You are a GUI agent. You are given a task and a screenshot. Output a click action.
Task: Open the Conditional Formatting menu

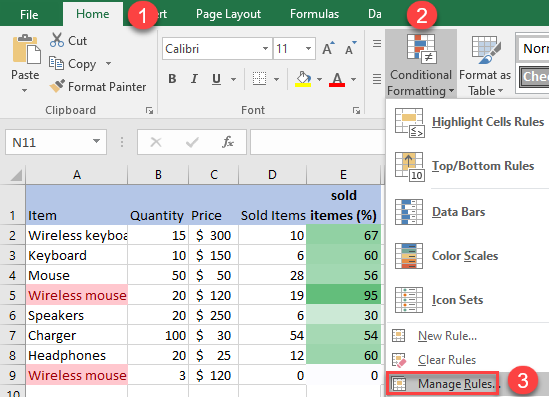(x=421, y=64)
